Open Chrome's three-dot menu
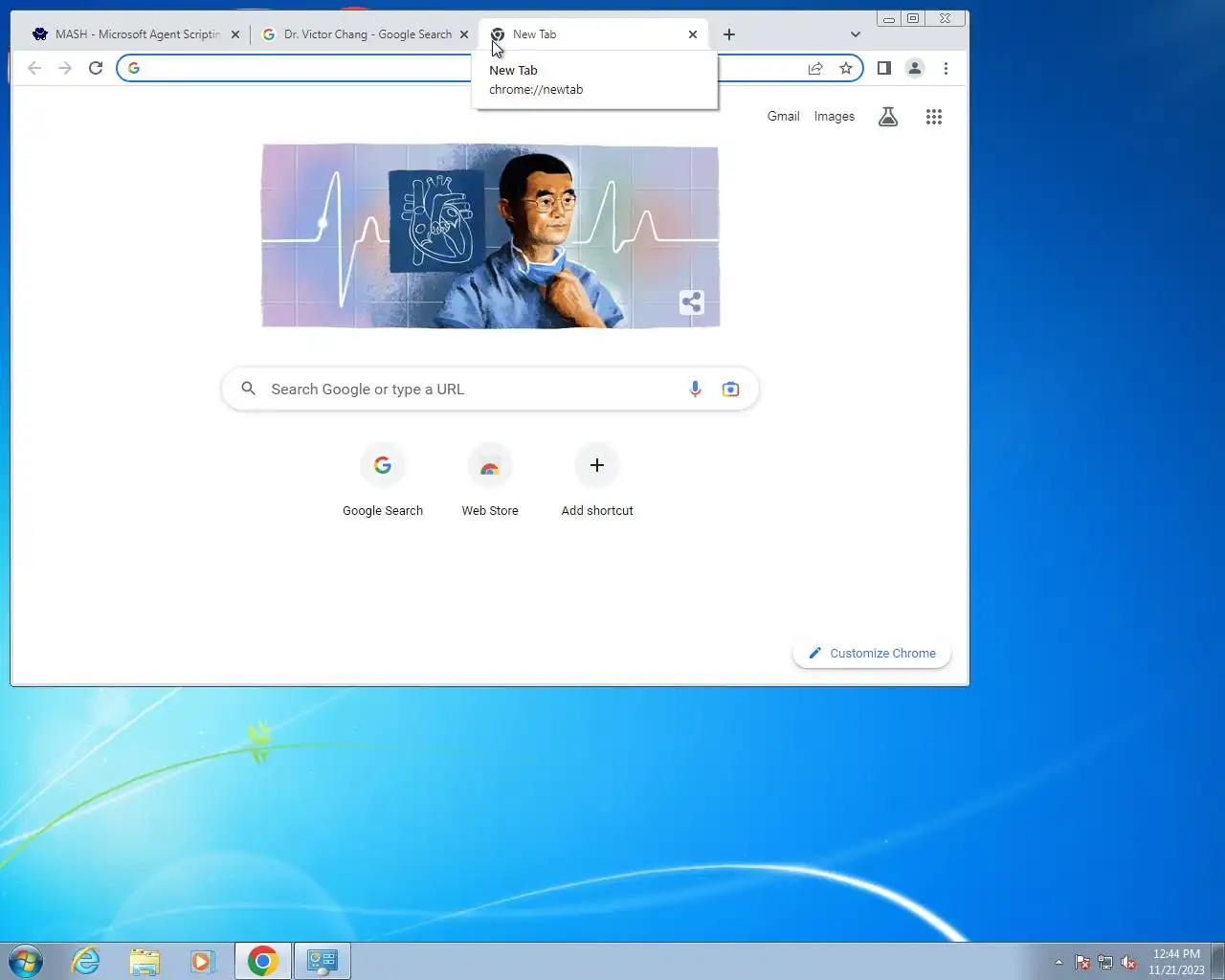Image resolution: width=1225 pixels, height=980 pixels. pos(946,68)
